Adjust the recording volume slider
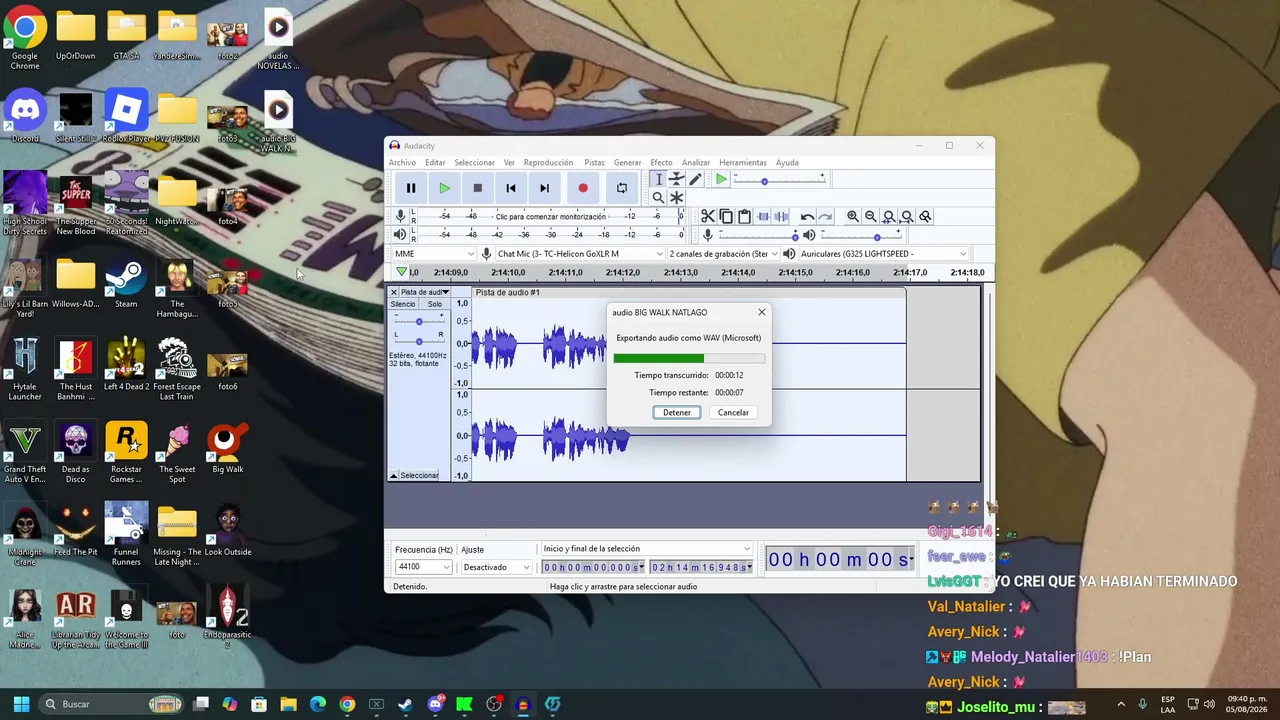 tap(759, 235)
